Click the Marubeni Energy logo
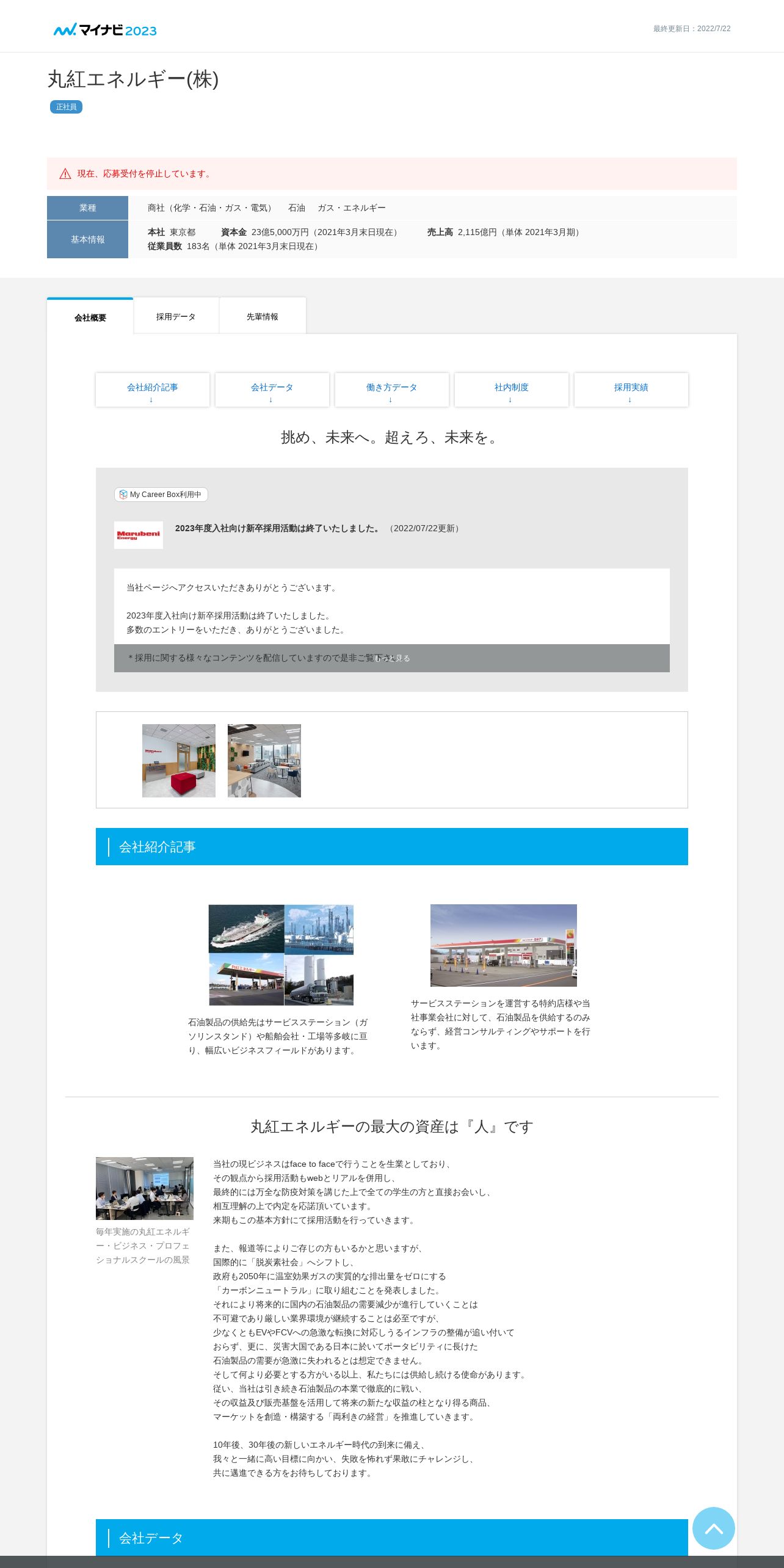784x1568 pixels. click(x=139, y=535)
